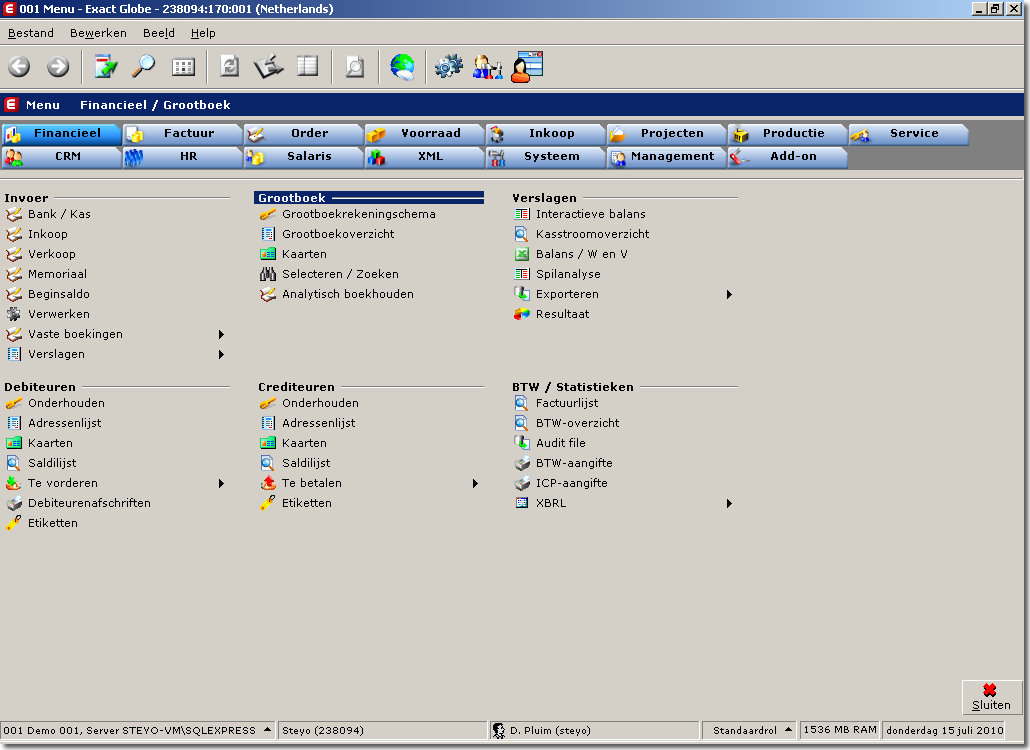This screenshot has width=1030, height=750.
Task: Click the grid icon in the toolbar
Action: [x=183, y=67]
